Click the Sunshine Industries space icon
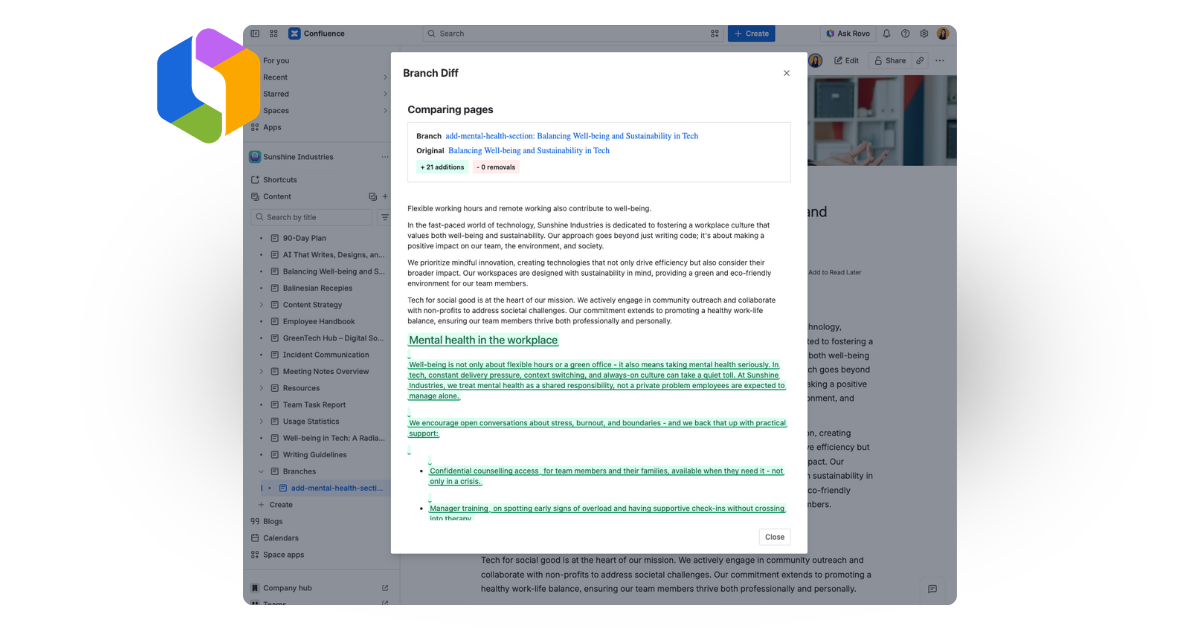The image size is (1200, 630). pos(255,157)
